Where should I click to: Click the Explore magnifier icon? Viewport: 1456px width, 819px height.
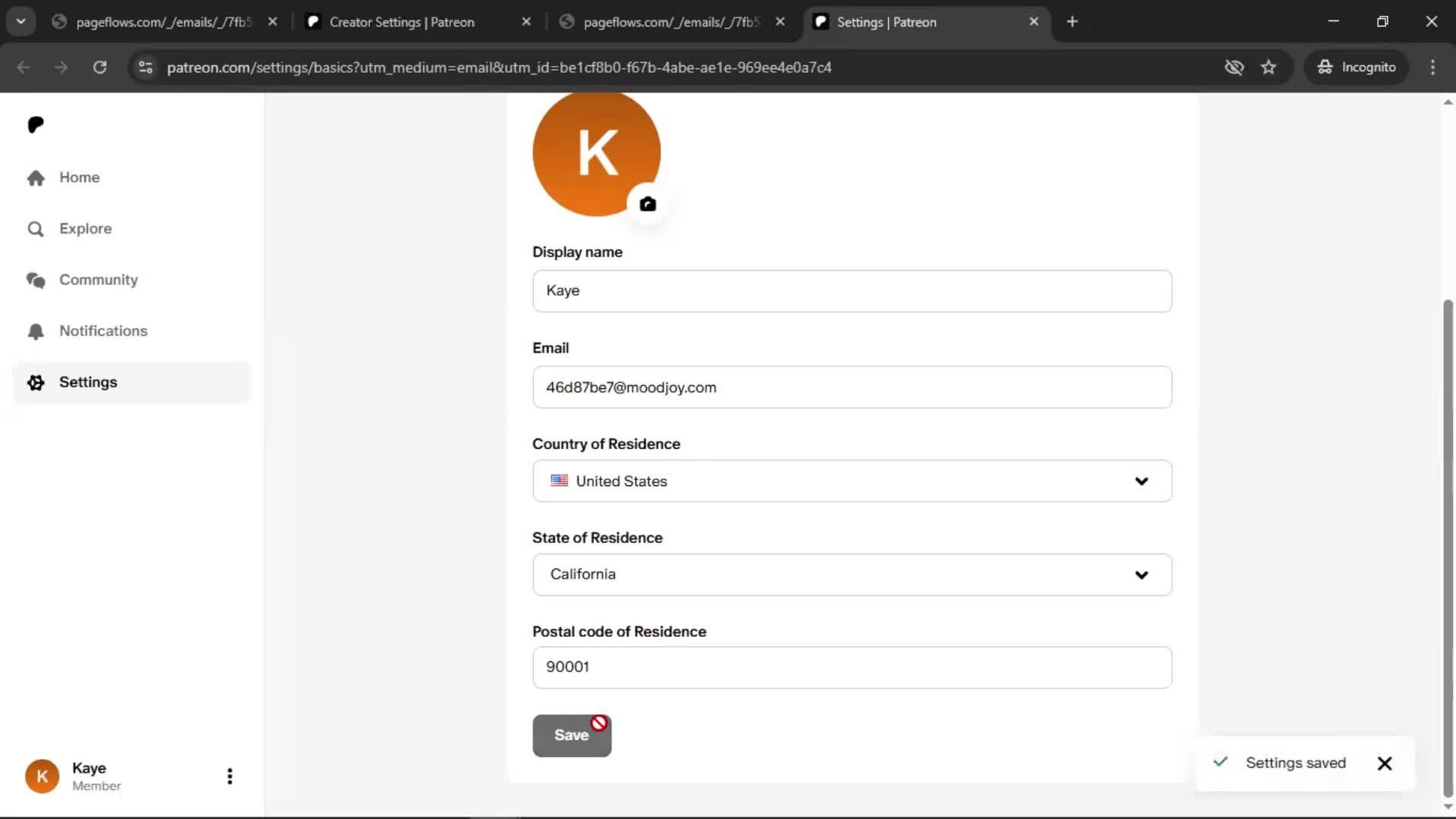pos(36,229)
